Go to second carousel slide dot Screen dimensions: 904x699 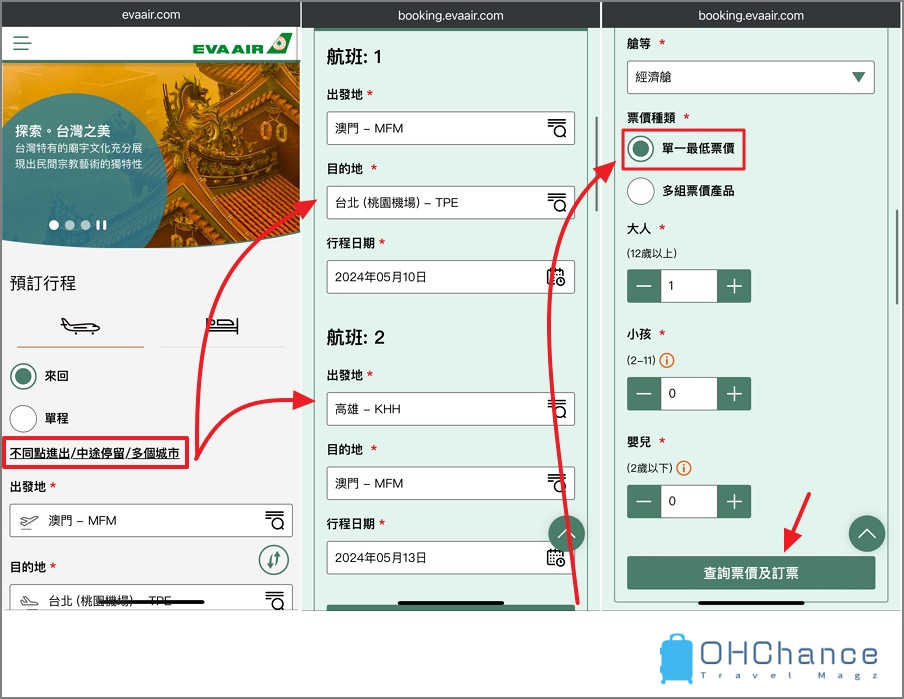[x=70, y=225]
